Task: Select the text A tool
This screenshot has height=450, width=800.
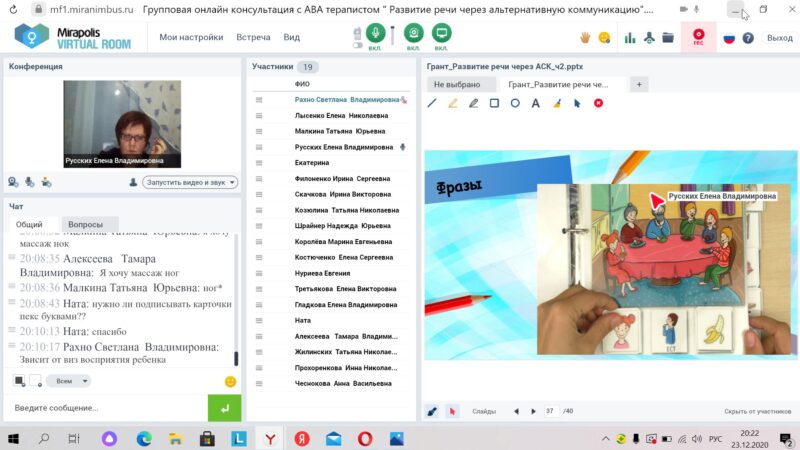Action: pyautogui.click(x=536, y=104)
